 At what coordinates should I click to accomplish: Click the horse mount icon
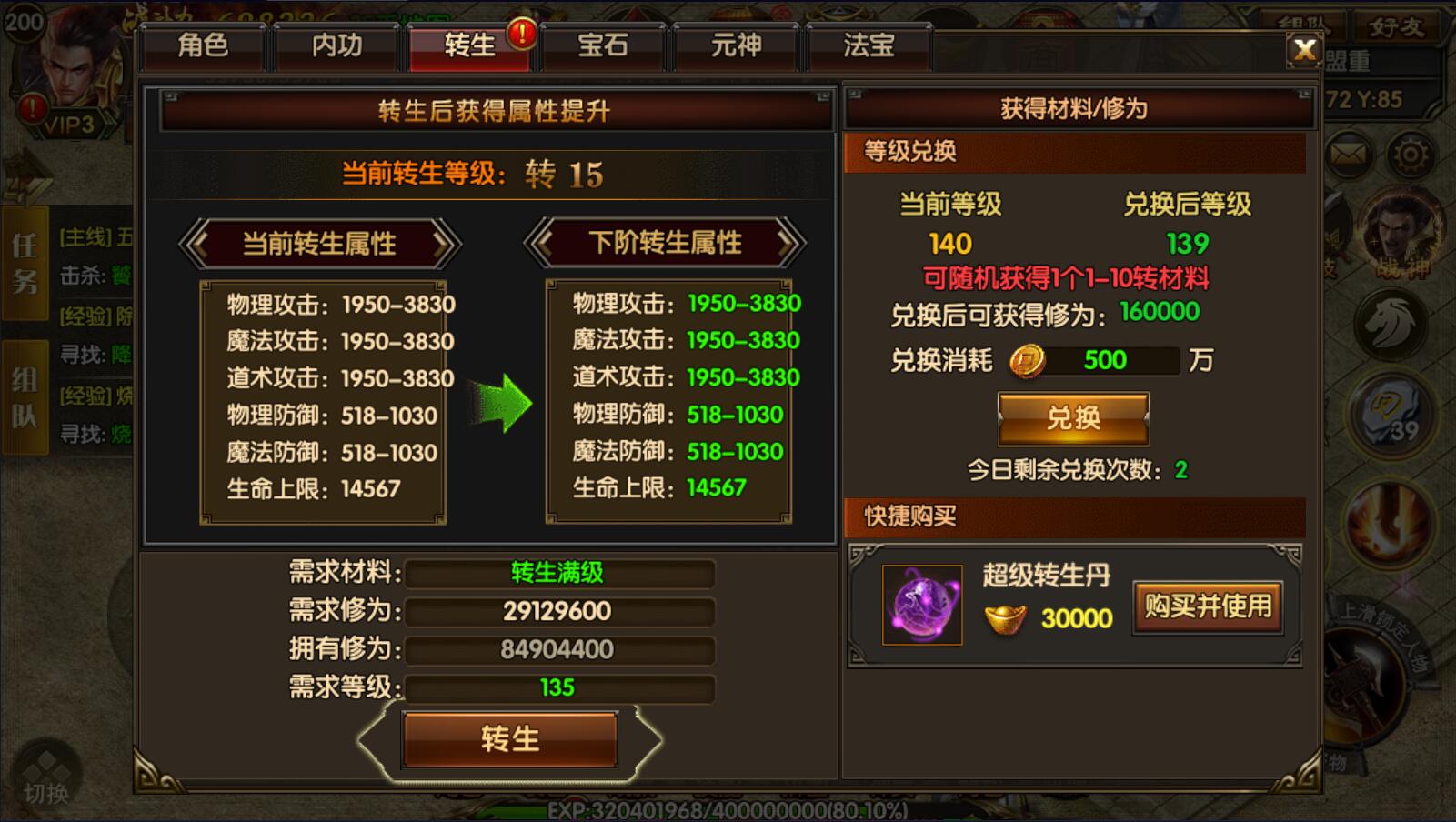coord(1390,322)
